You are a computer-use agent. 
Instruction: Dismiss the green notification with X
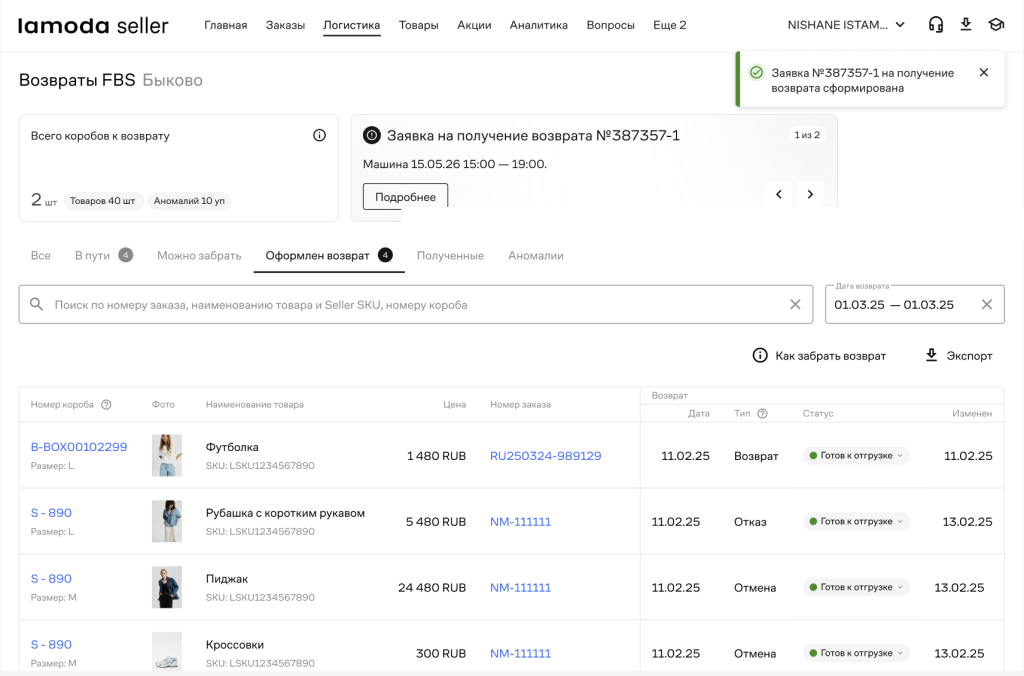coord(984,72)
